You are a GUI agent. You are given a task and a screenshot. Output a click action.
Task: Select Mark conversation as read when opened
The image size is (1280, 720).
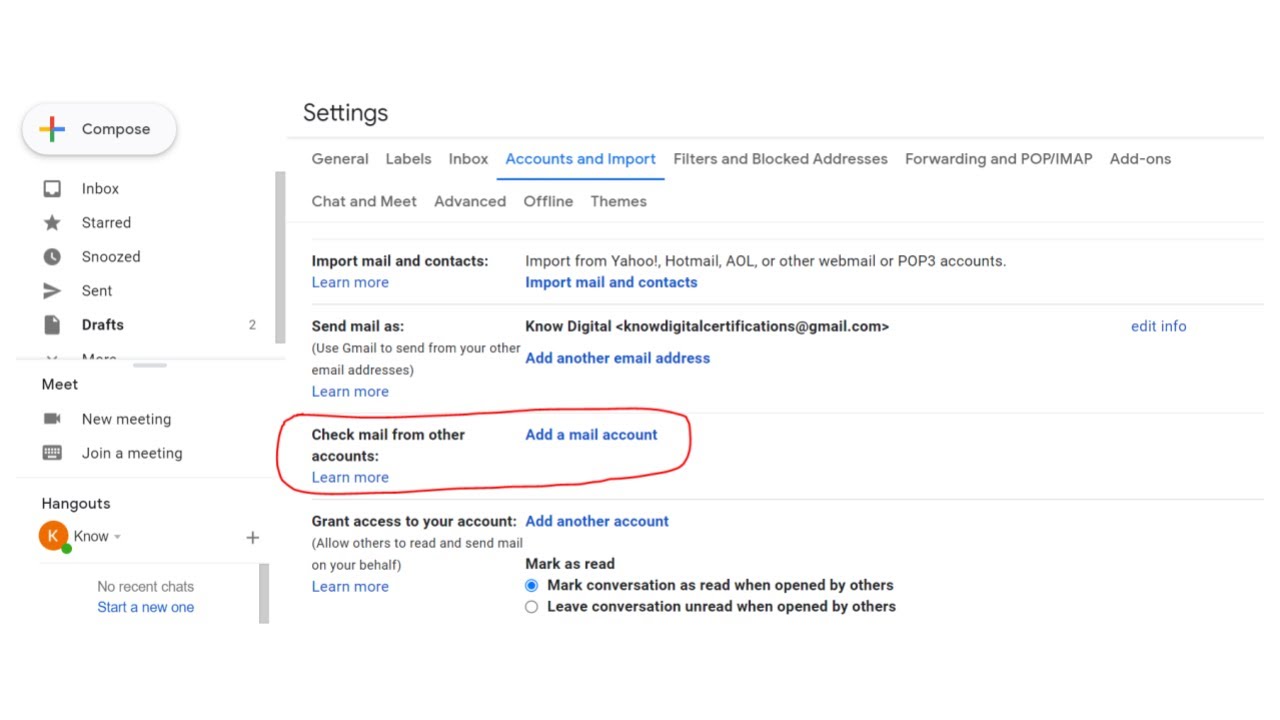531,585
